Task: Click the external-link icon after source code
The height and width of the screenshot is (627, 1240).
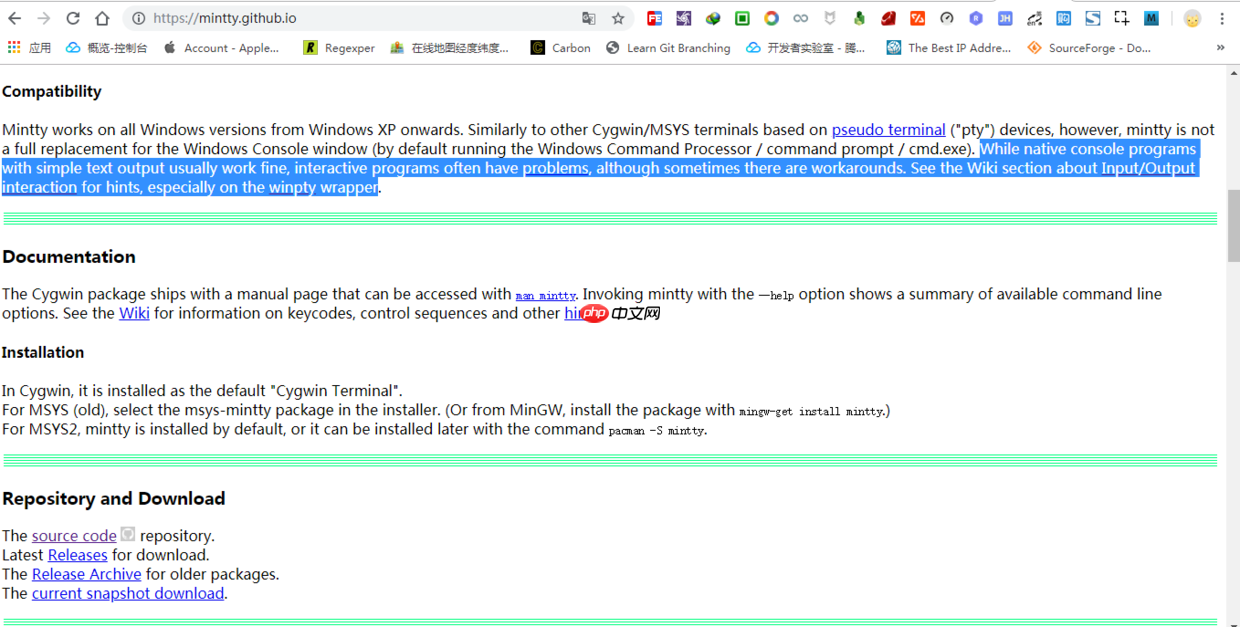Action: point(127,534)
